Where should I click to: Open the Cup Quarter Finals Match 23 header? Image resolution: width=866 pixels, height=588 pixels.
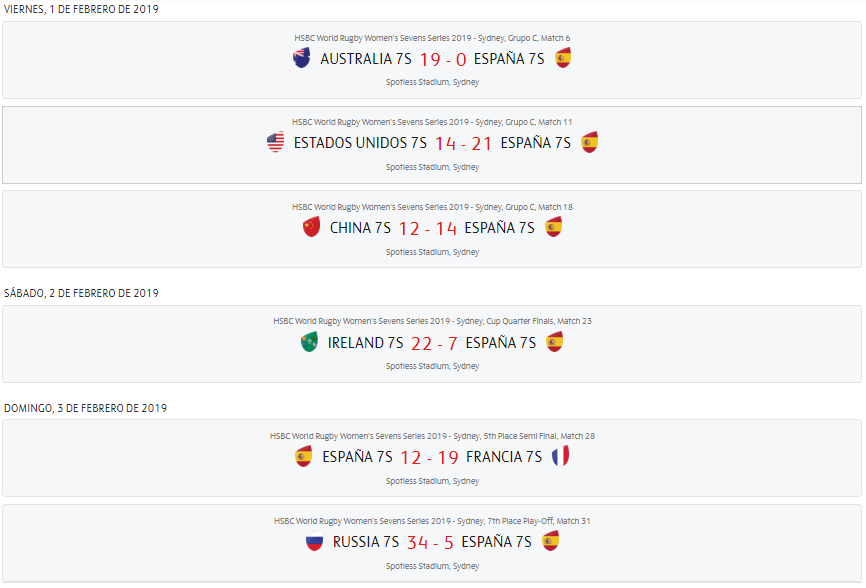pos(432,322)
